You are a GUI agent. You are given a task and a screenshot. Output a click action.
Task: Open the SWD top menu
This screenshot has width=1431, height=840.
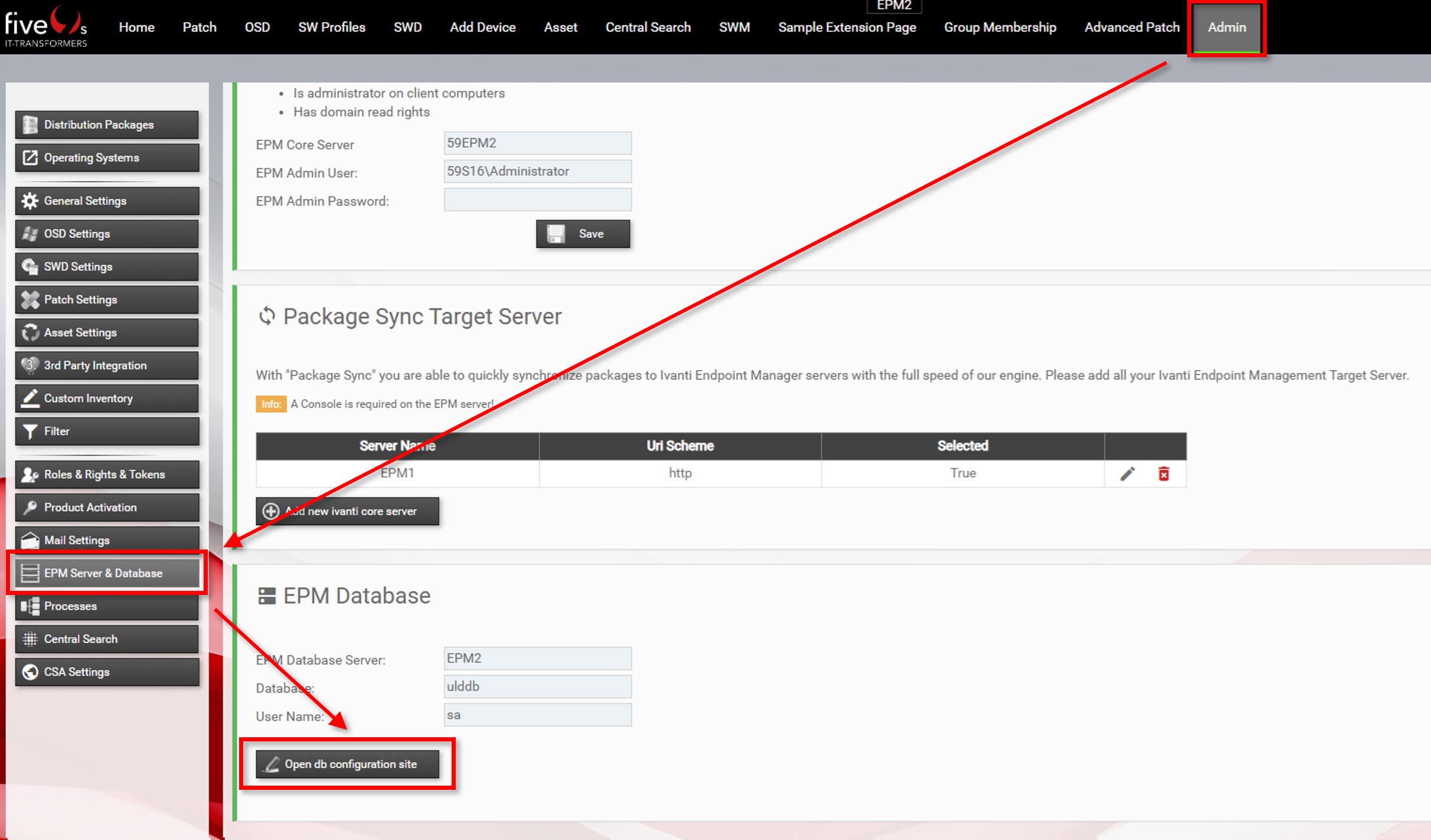[x=407, y=27]
